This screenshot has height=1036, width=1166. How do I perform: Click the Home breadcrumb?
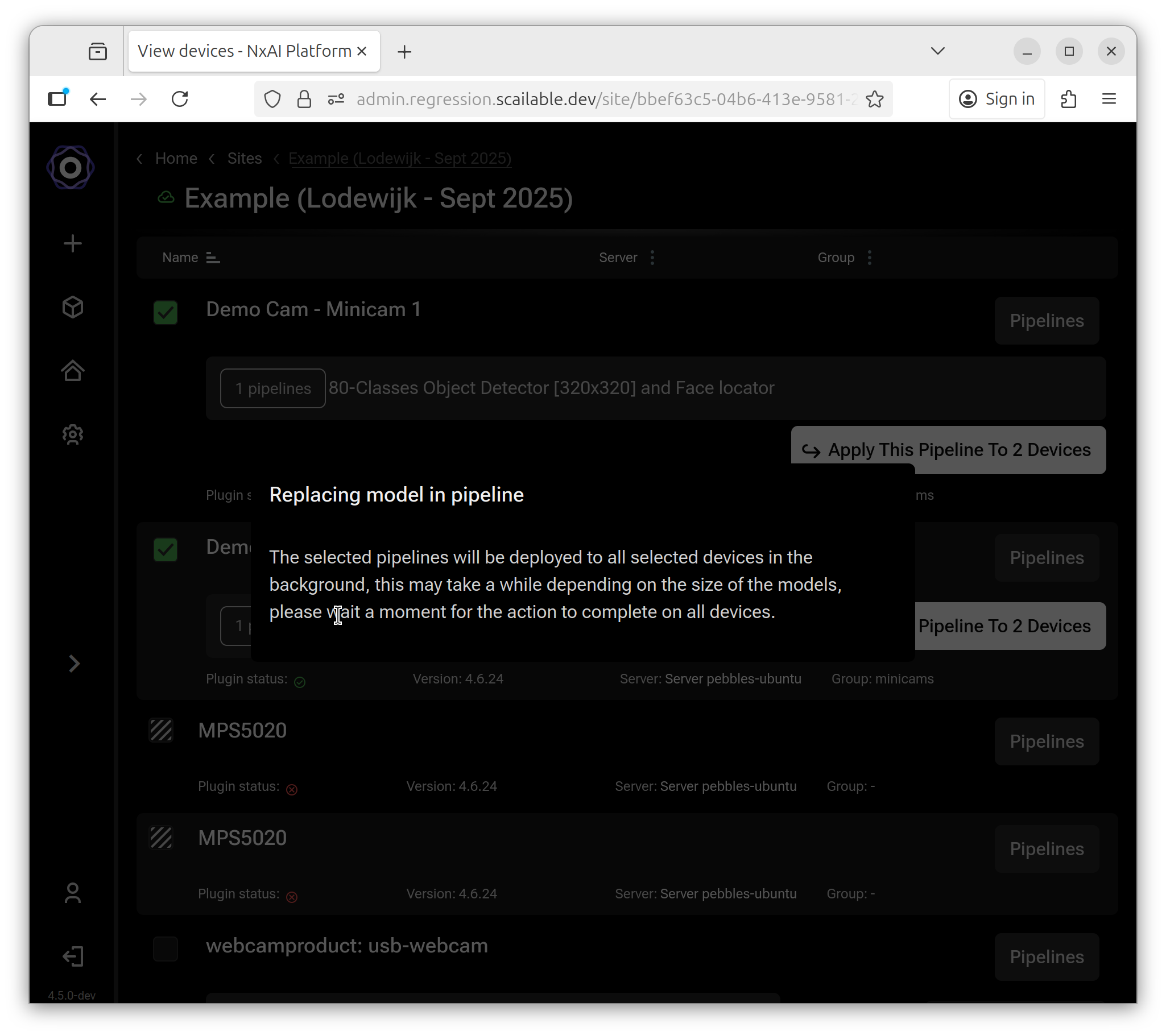[x=176, y=159]
